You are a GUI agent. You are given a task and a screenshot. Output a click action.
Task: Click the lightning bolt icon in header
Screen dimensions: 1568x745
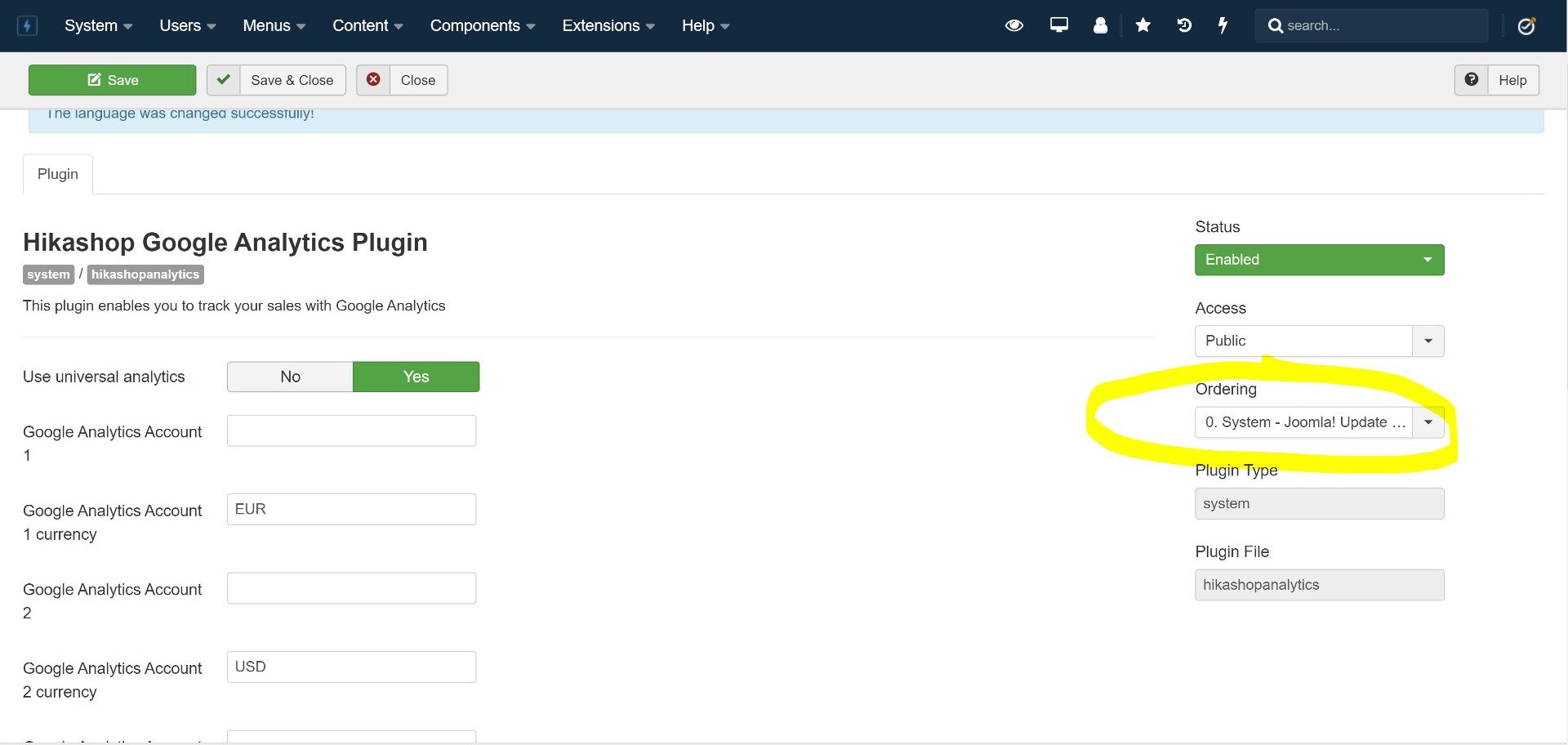pyautogui.click(x=1223, y=25)
